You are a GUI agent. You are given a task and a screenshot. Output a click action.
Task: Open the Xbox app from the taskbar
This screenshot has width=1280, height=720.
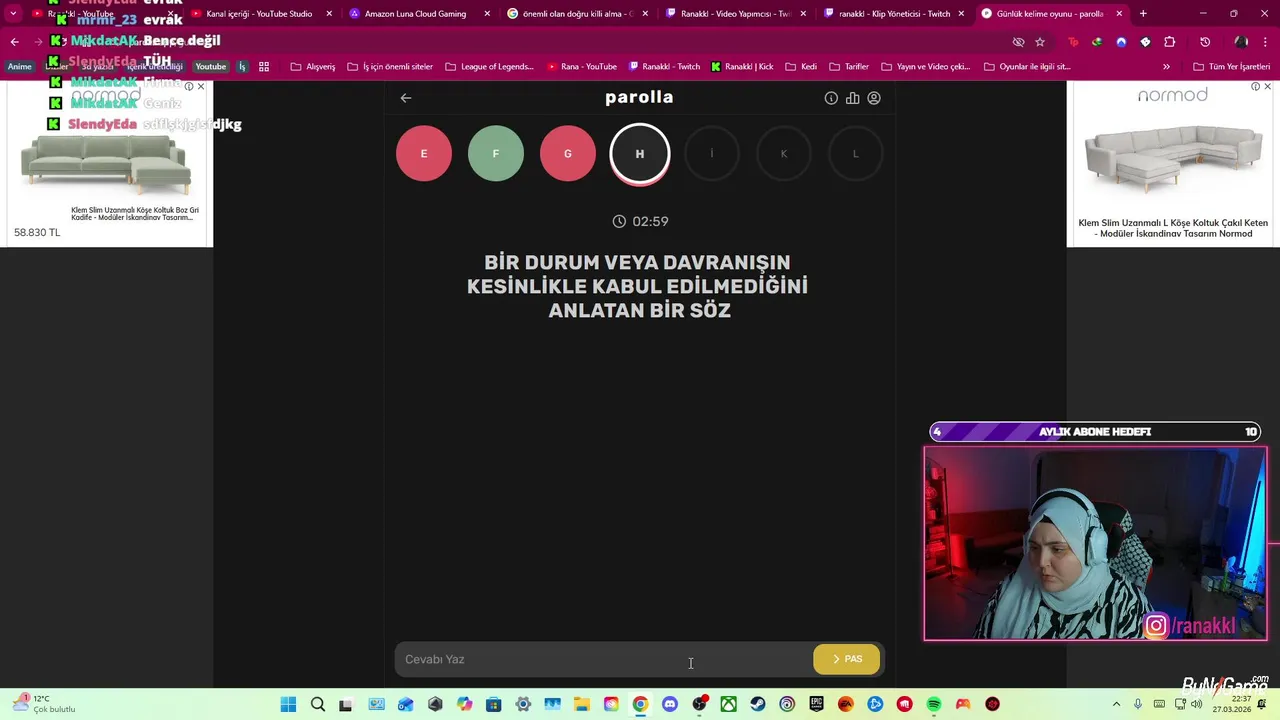[x=729, y=704]
